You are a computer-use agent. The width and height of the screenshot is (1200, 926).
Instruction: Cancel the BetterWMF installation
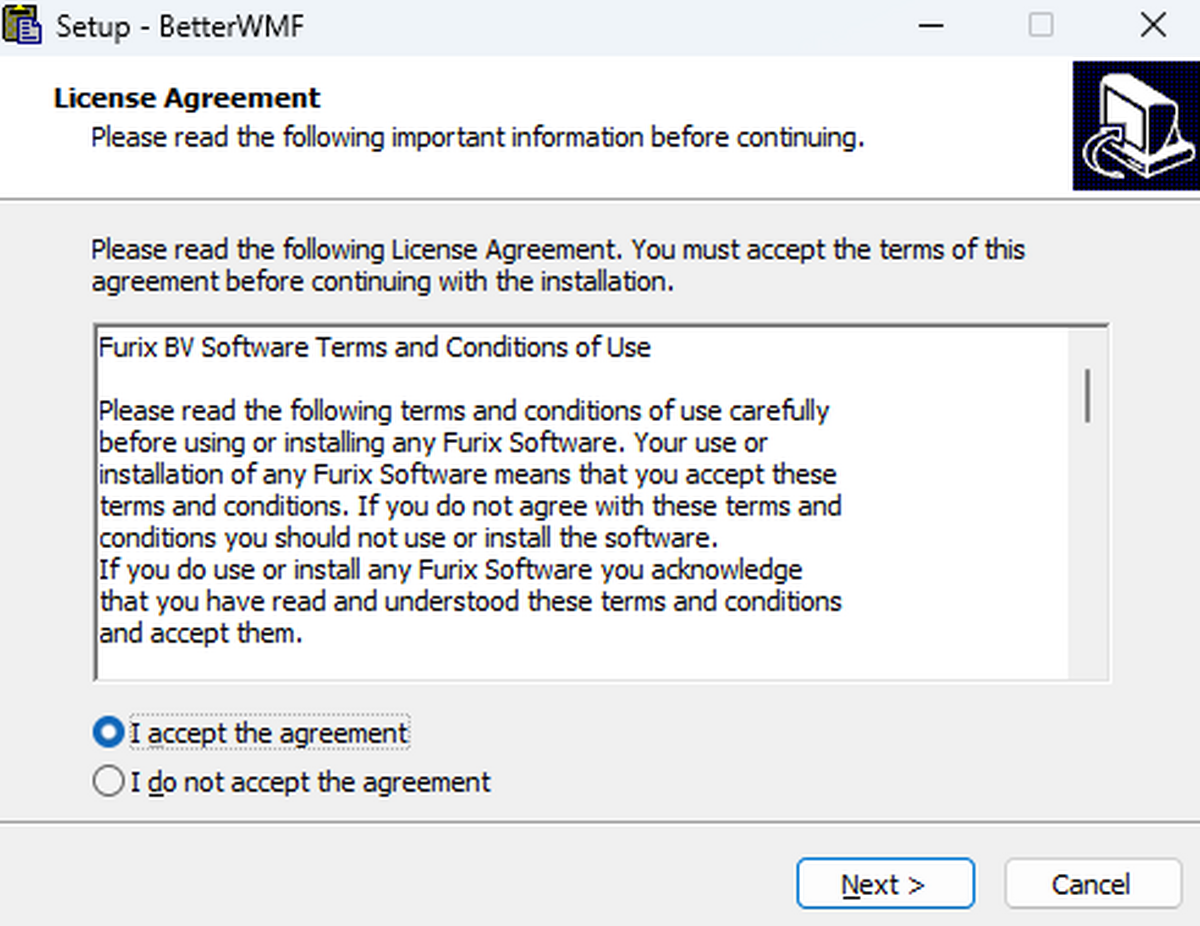[1092, 884]
